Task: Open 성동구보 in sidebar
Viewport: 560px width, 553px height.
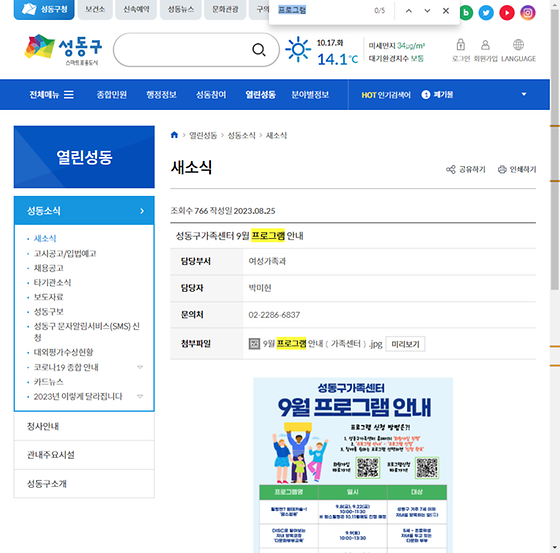Action: point(49,312)
